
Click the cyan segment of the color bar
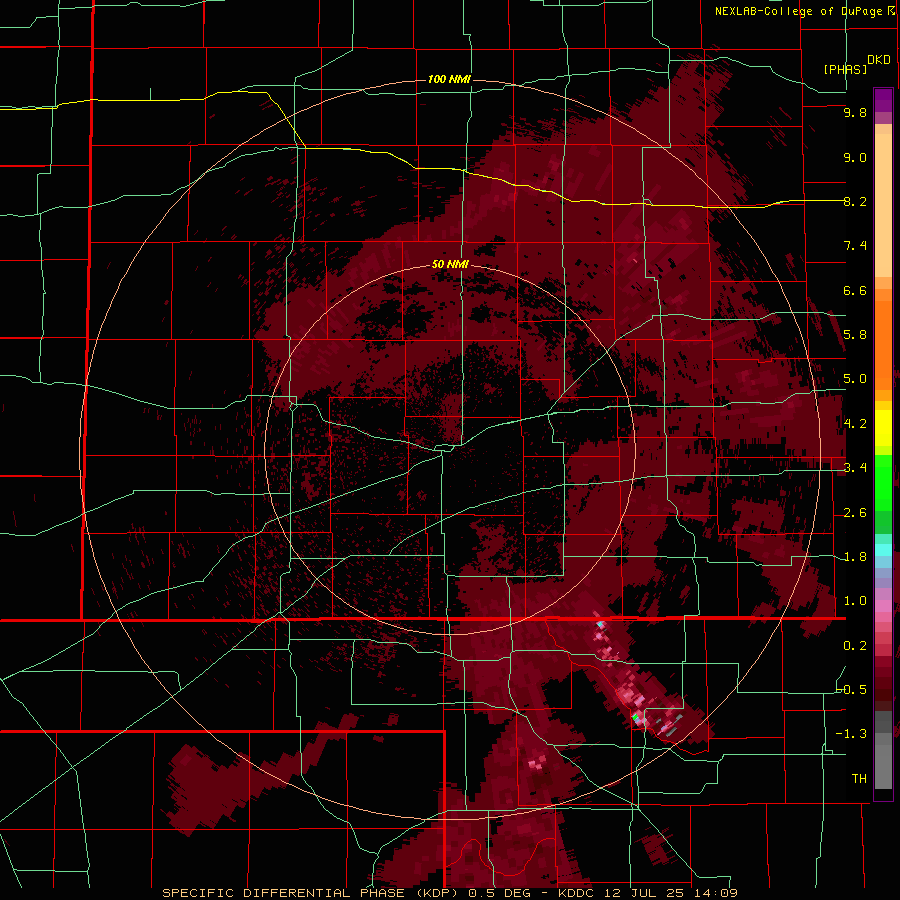[883, 550]
